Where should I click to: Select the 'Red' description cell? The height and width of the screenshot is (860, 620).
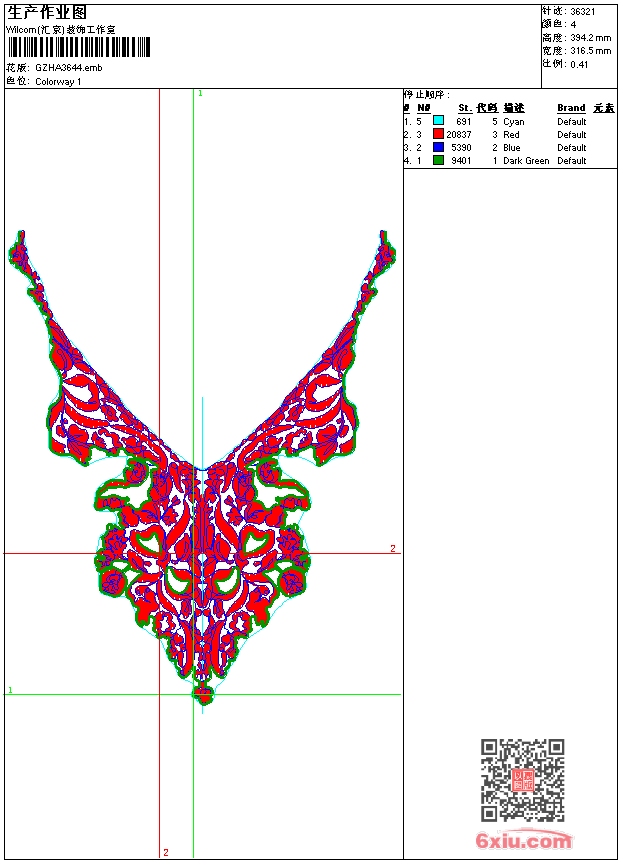511,134
